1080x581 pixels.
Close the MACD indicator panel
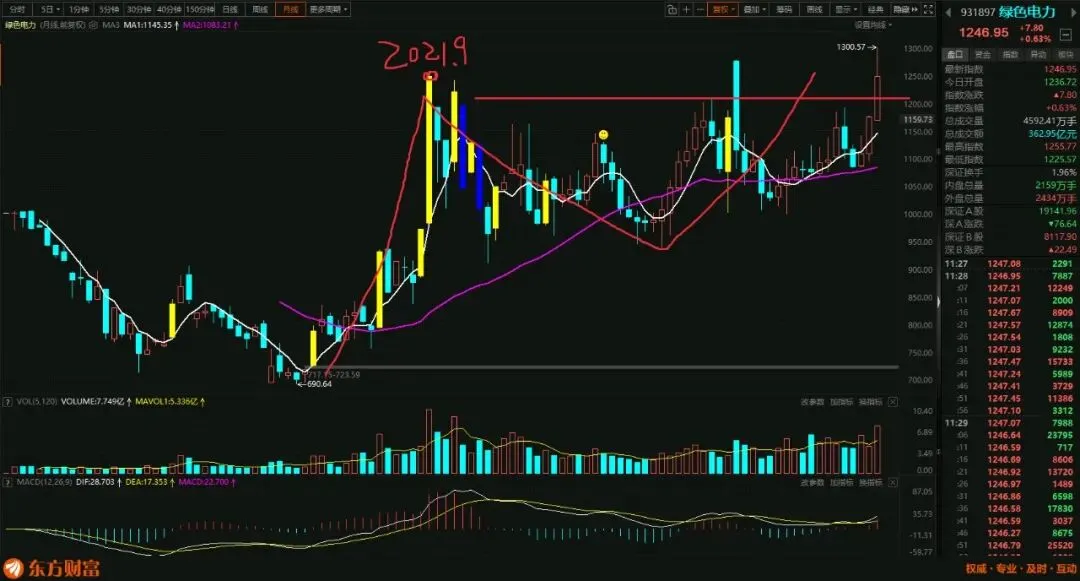click(893, 483)
